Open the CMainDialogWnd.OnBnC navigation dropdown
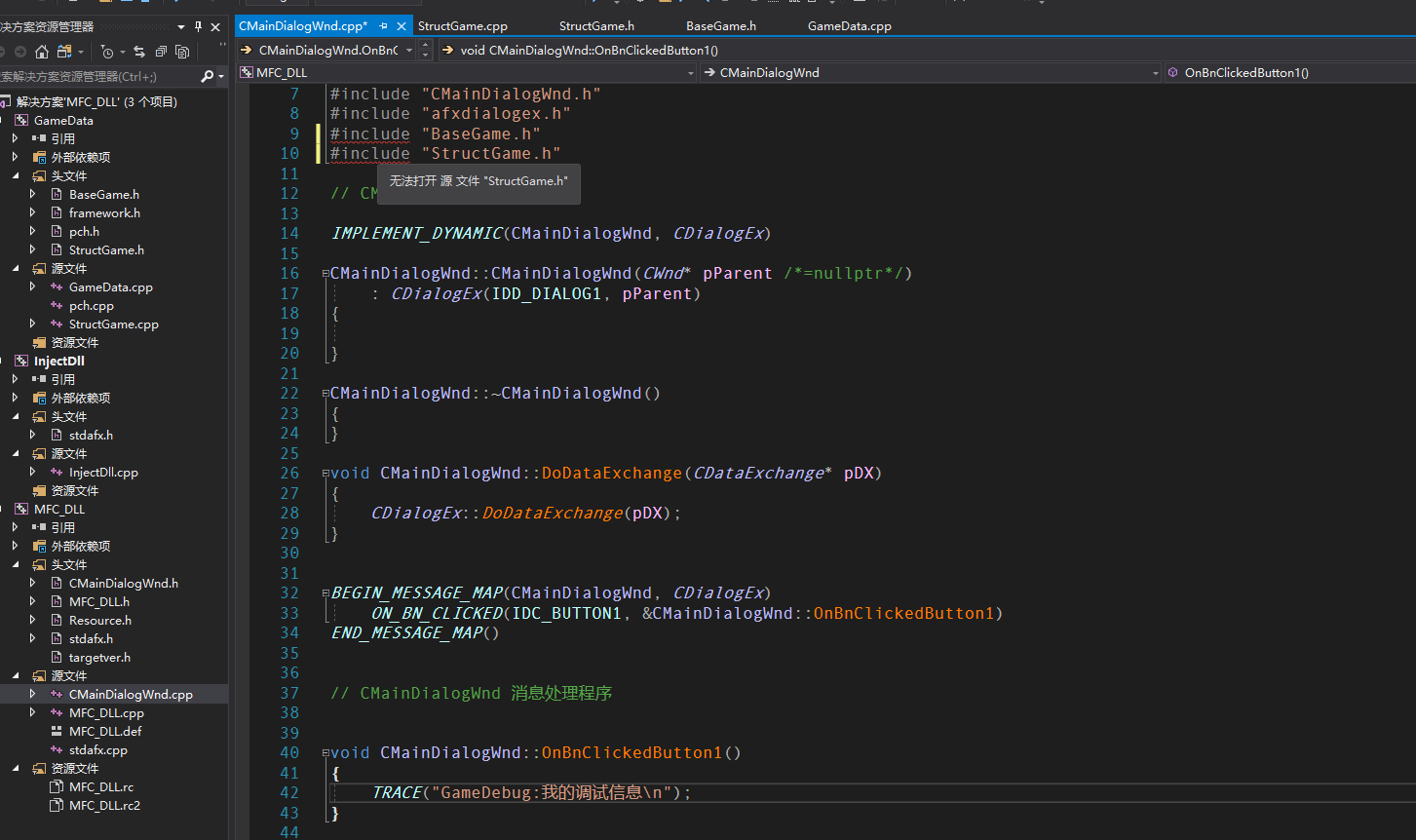Screen dimensions: 1416x840 point(409,51)
